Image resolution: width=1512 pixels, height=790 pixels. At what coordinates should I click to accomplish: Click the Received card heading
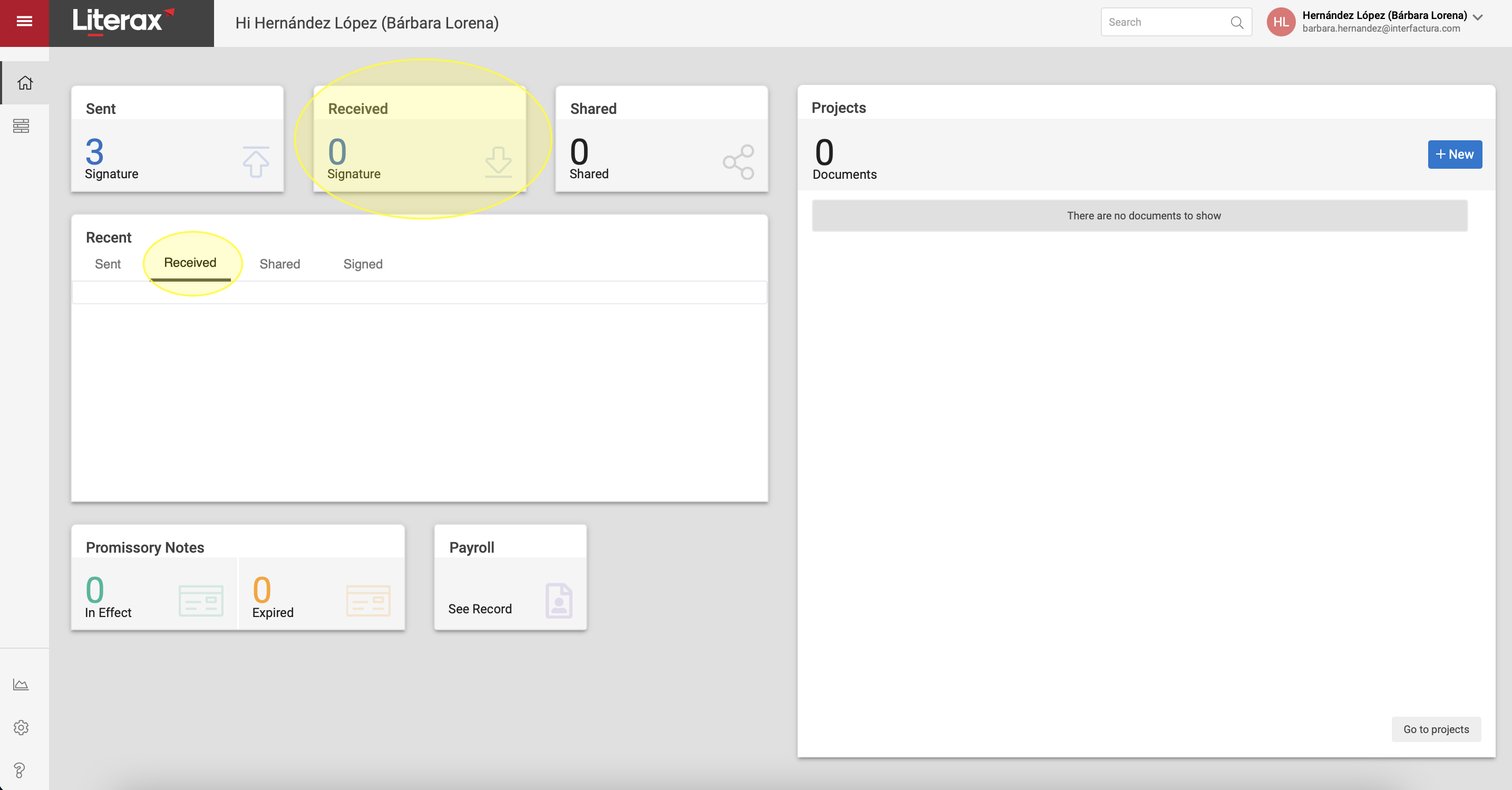coord(357,109)
